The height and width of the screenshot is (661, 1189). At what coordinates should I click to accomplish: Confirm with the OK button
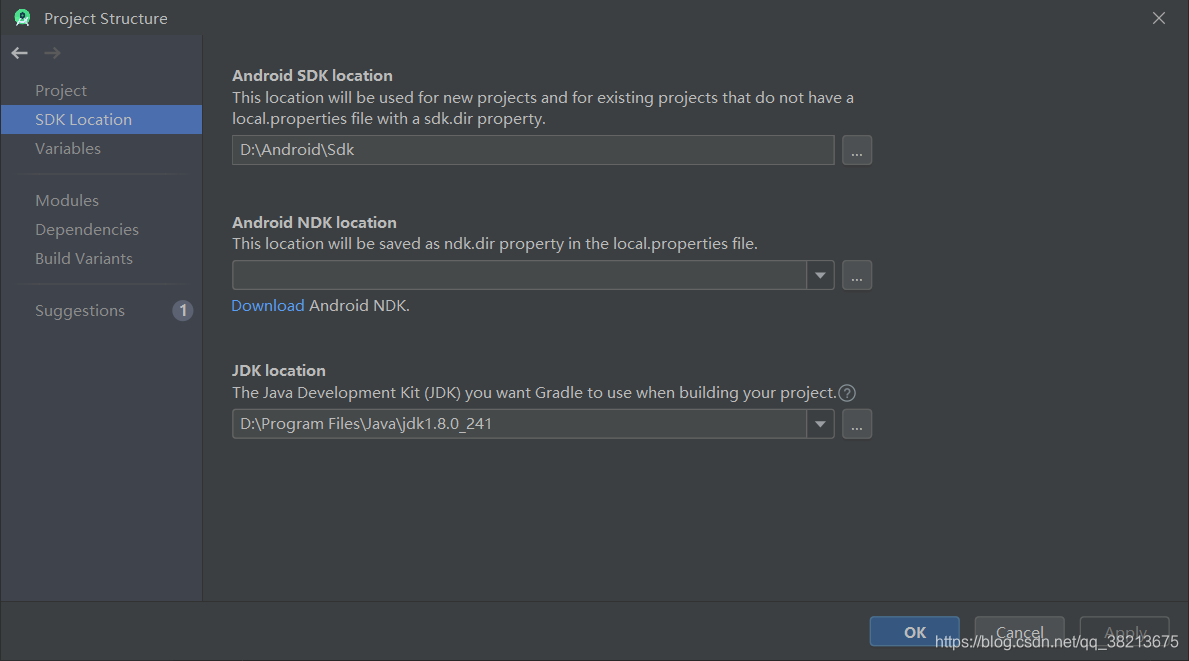point(914,632)
